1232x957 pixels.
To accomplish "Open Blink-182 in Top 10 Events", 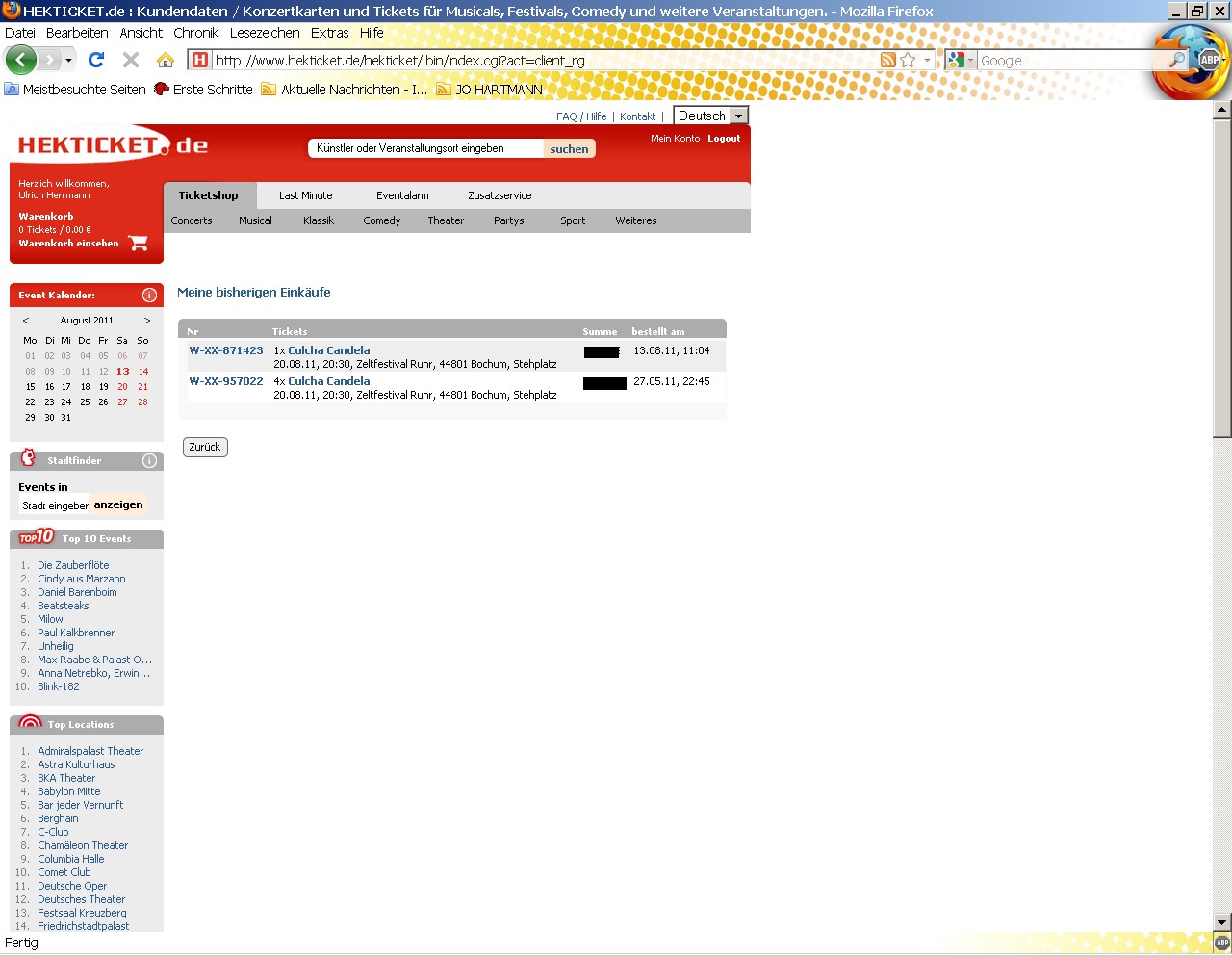I will (x=59, y=686).
